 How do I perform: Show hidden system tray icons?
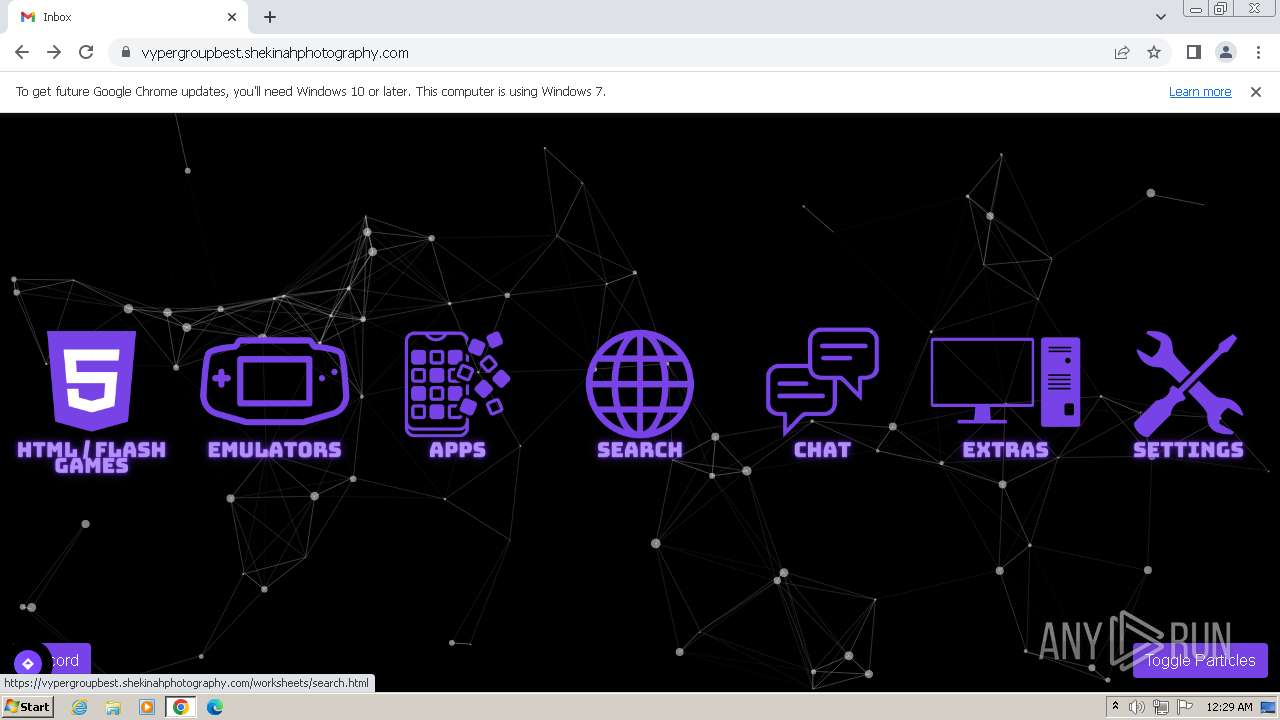click(x=1115, y=707)
